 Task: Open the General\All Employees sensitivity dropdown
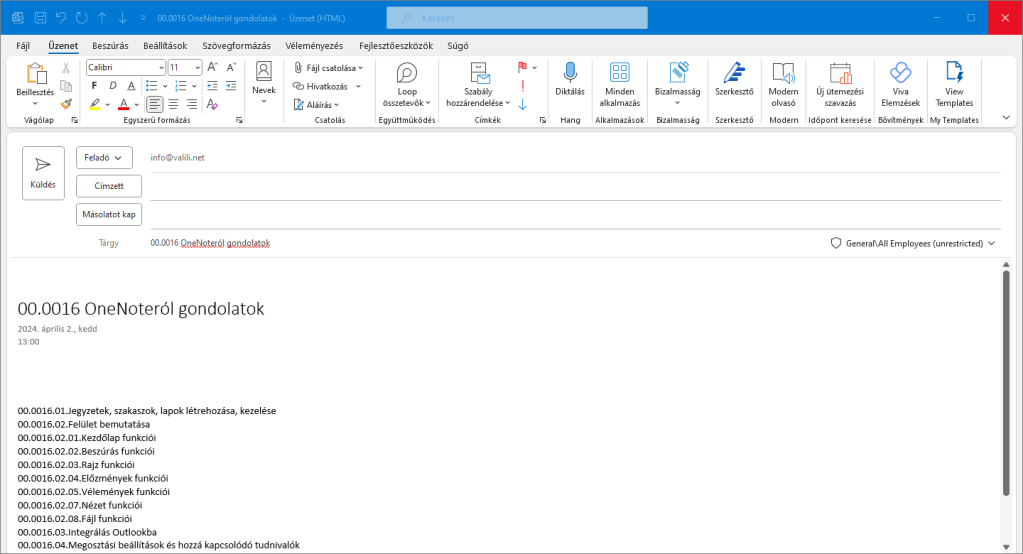coord(991,243)
